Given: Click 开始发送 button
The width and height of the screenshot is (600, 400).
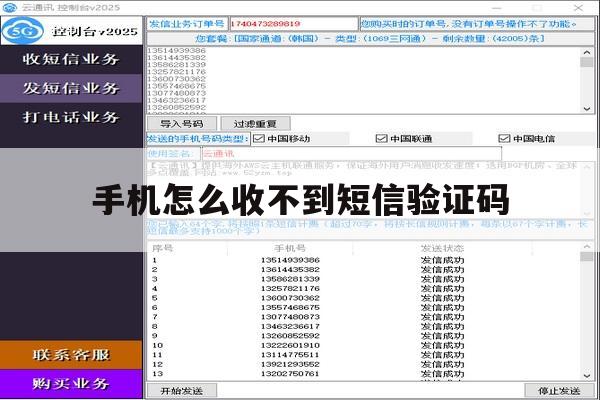Looking at the screenshot, I should coord(182,391).
